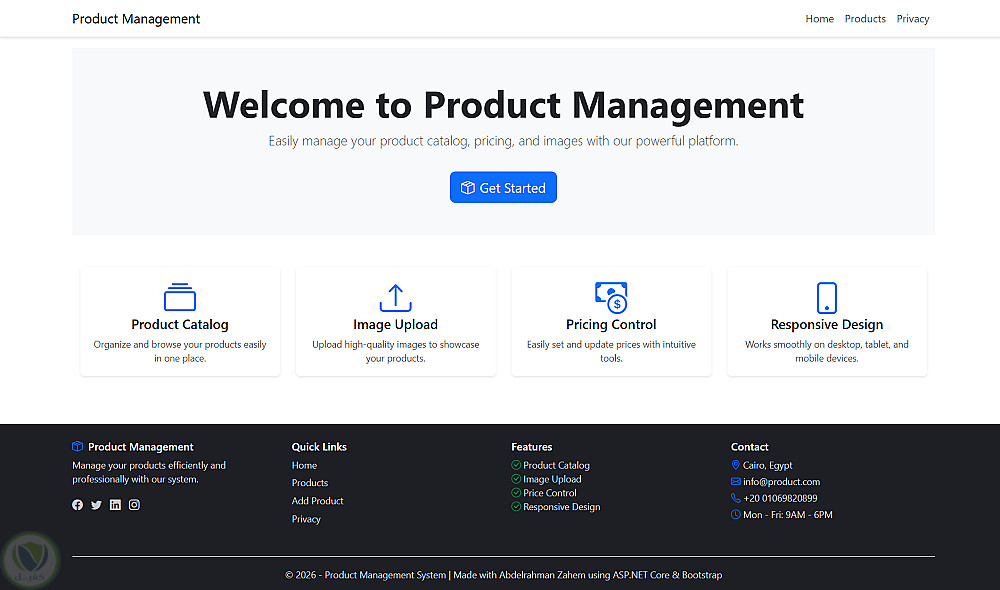Click the Pricing Control money icon
The height and width of the screenshot is (590, 1000).
tap(611, 297)
